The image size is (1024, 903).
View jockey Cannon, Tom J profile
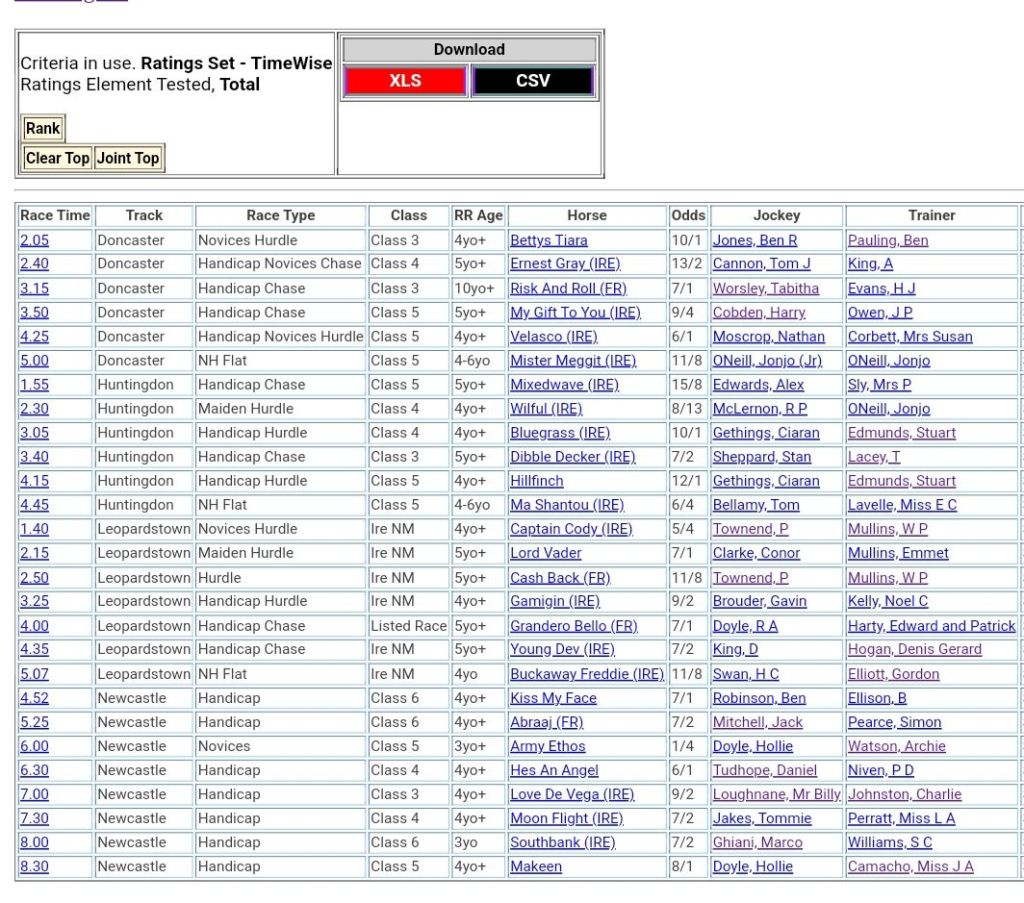point(761,264)
